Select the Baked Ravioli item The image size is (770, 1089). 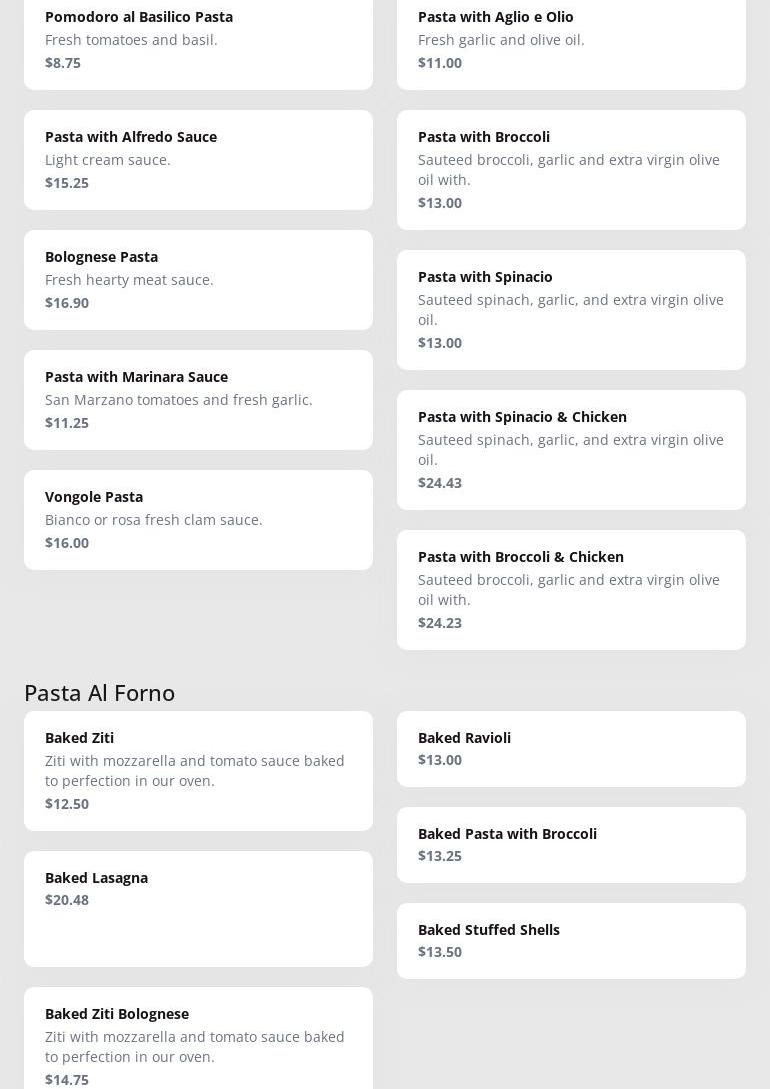(x=571, y=748)
